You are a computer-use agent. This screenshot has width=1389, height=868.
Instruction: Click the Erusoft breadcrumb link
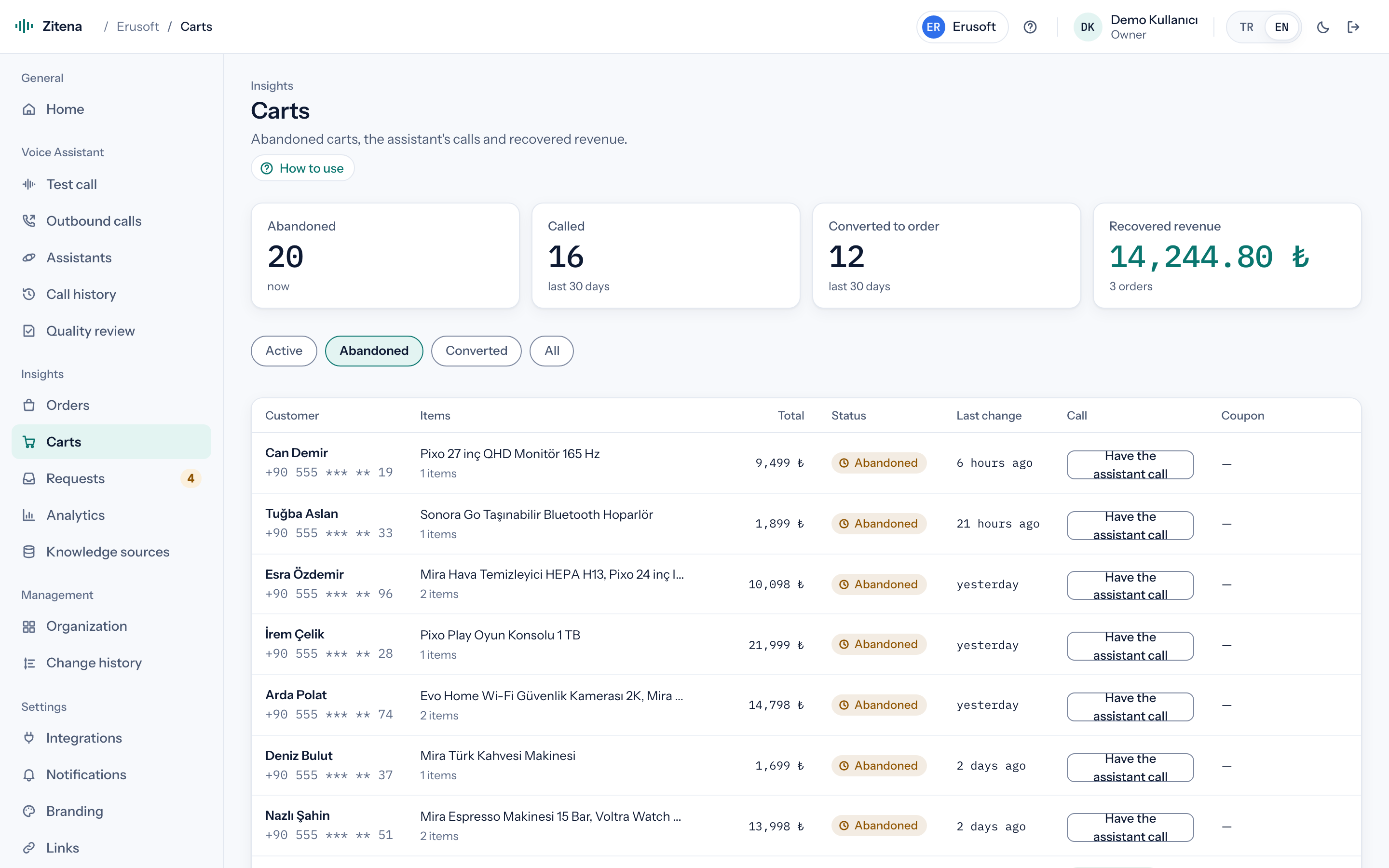click(138, 27)
